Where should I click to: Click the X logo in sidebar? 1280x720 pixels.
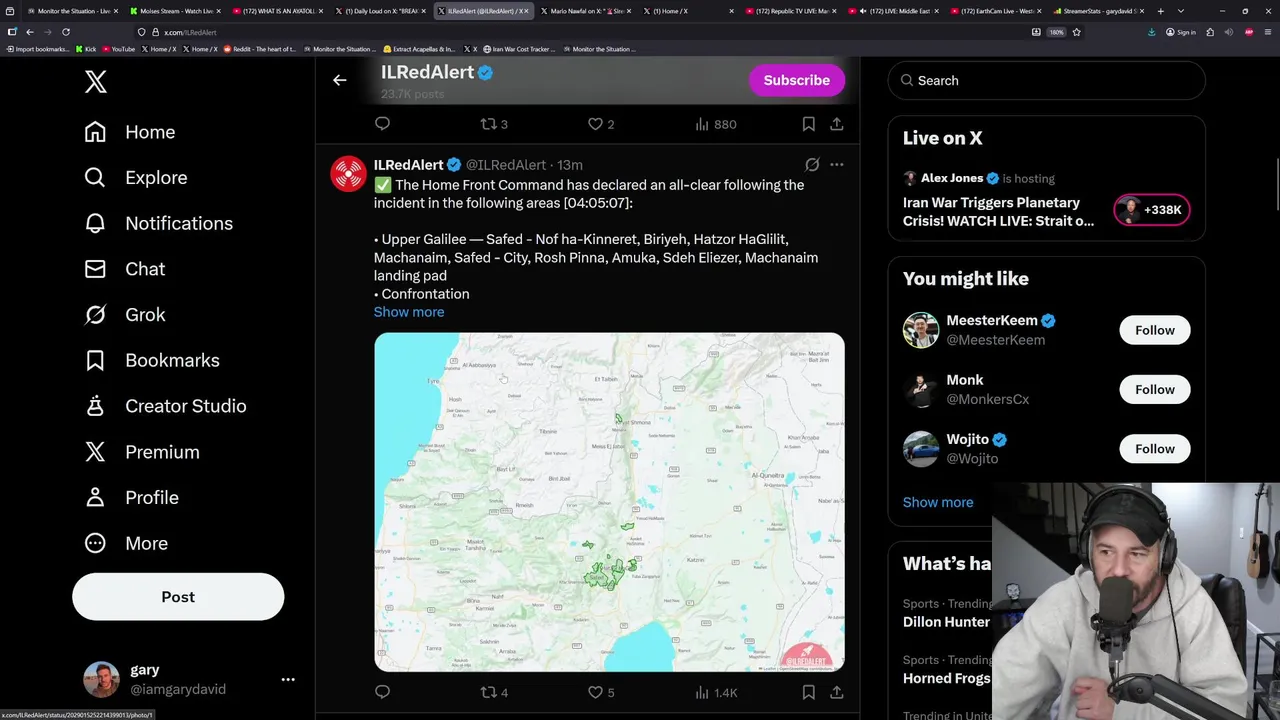pos(96,82)
